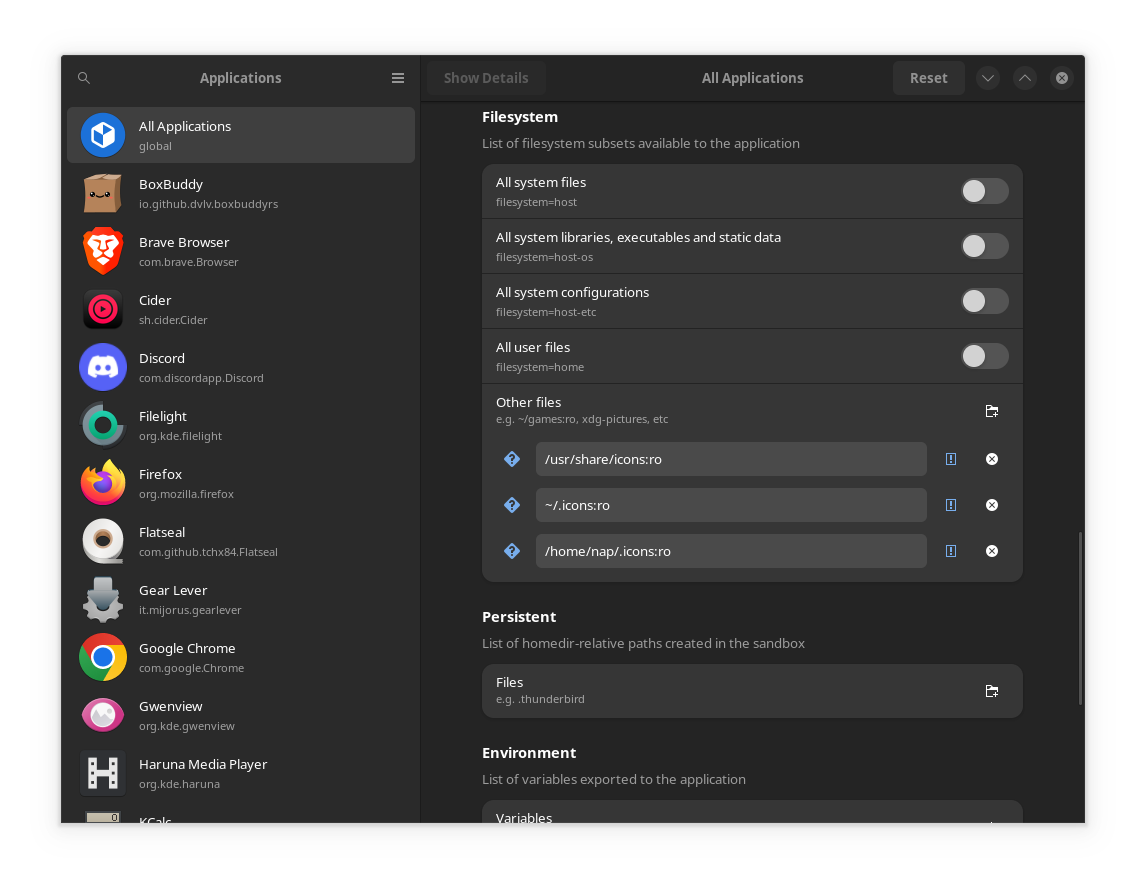Select the it.mijorus.gearlever label

point(190,610)
